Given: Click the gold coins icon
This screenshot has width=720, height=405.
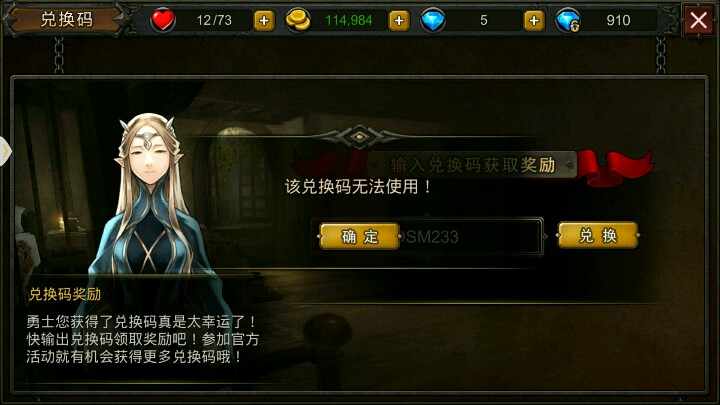Looking at the screenshot, I should 298,20.
